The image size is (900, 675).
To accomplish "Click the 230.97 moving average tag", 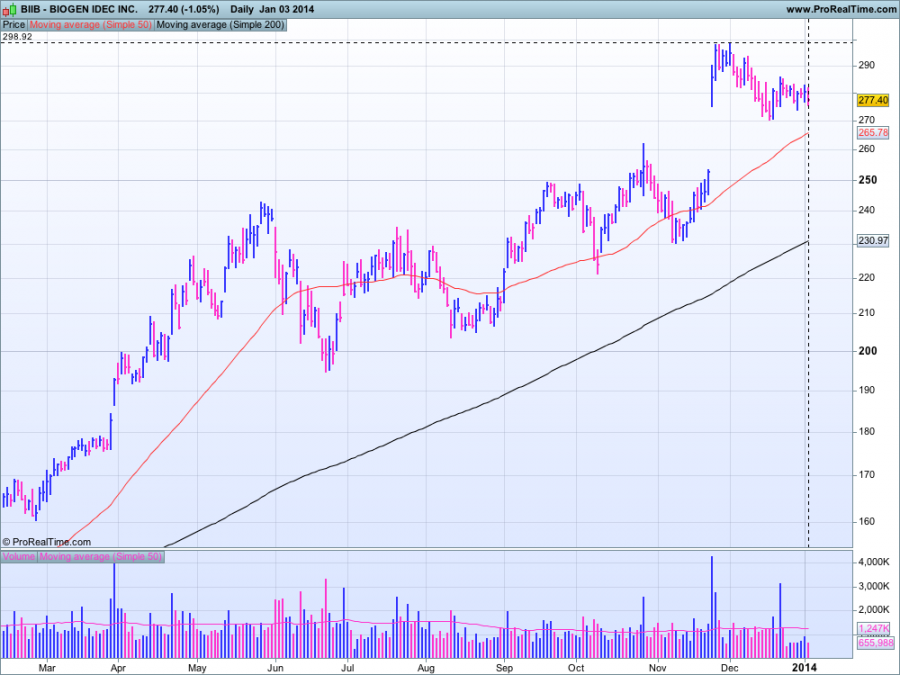I will point(873,241).
